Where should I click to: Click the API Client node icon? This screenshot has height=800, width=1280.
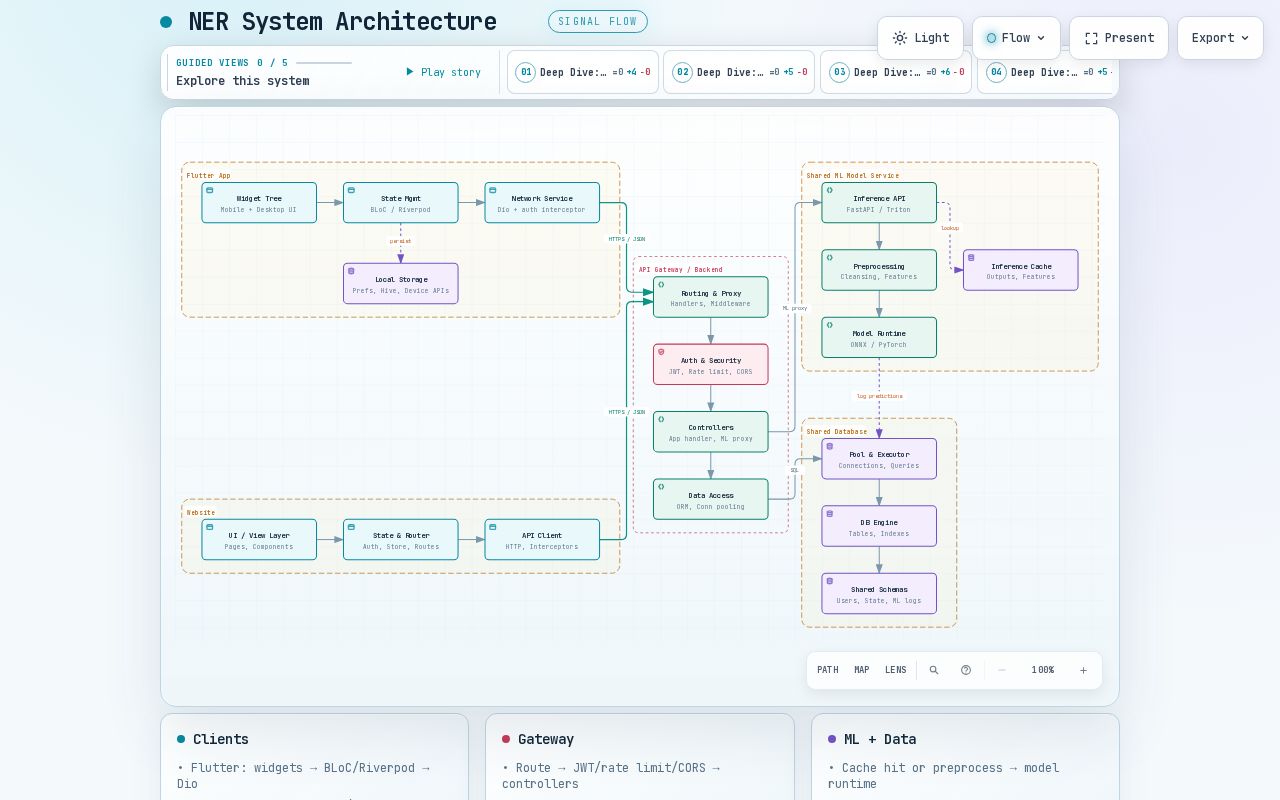tap(493, 527)
